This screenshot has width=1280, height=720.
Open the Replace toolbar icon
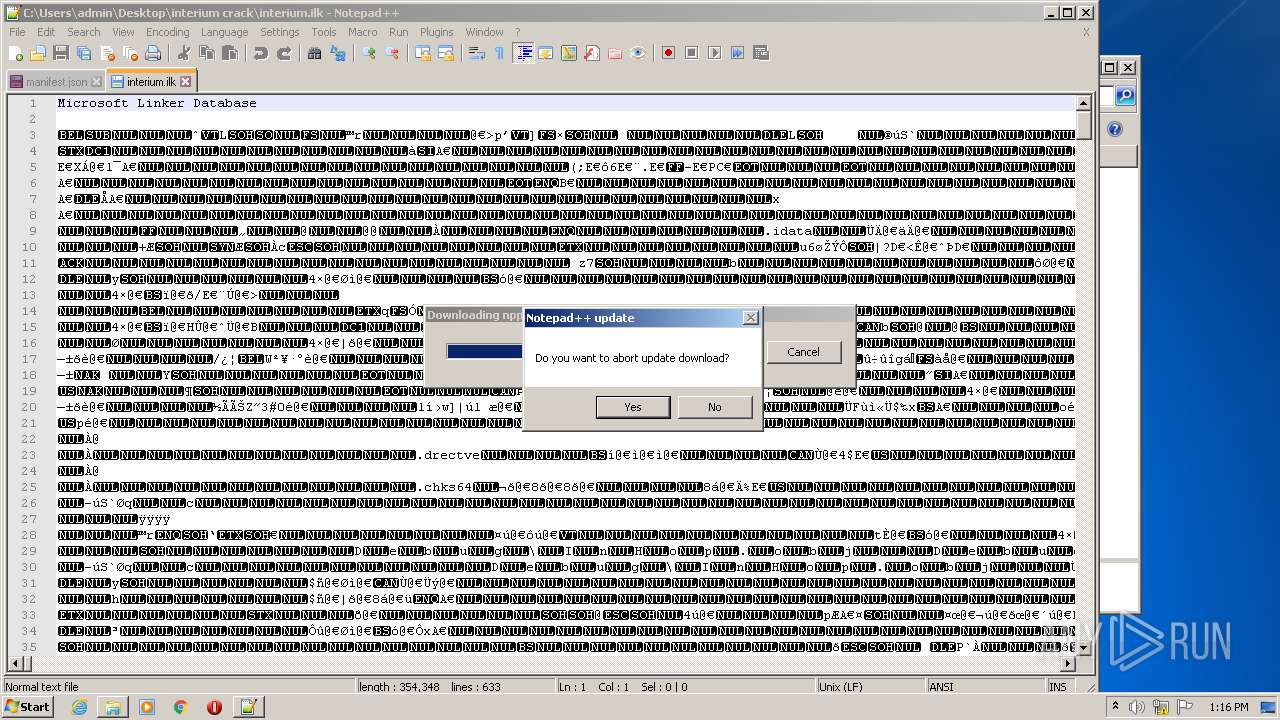(338, 53)
